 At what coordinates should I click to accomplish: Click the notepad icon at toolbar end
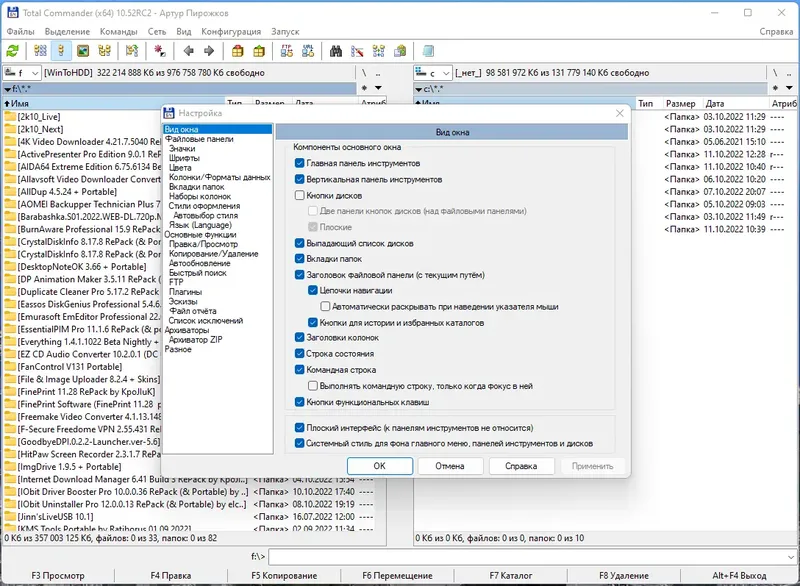(428, 51)
